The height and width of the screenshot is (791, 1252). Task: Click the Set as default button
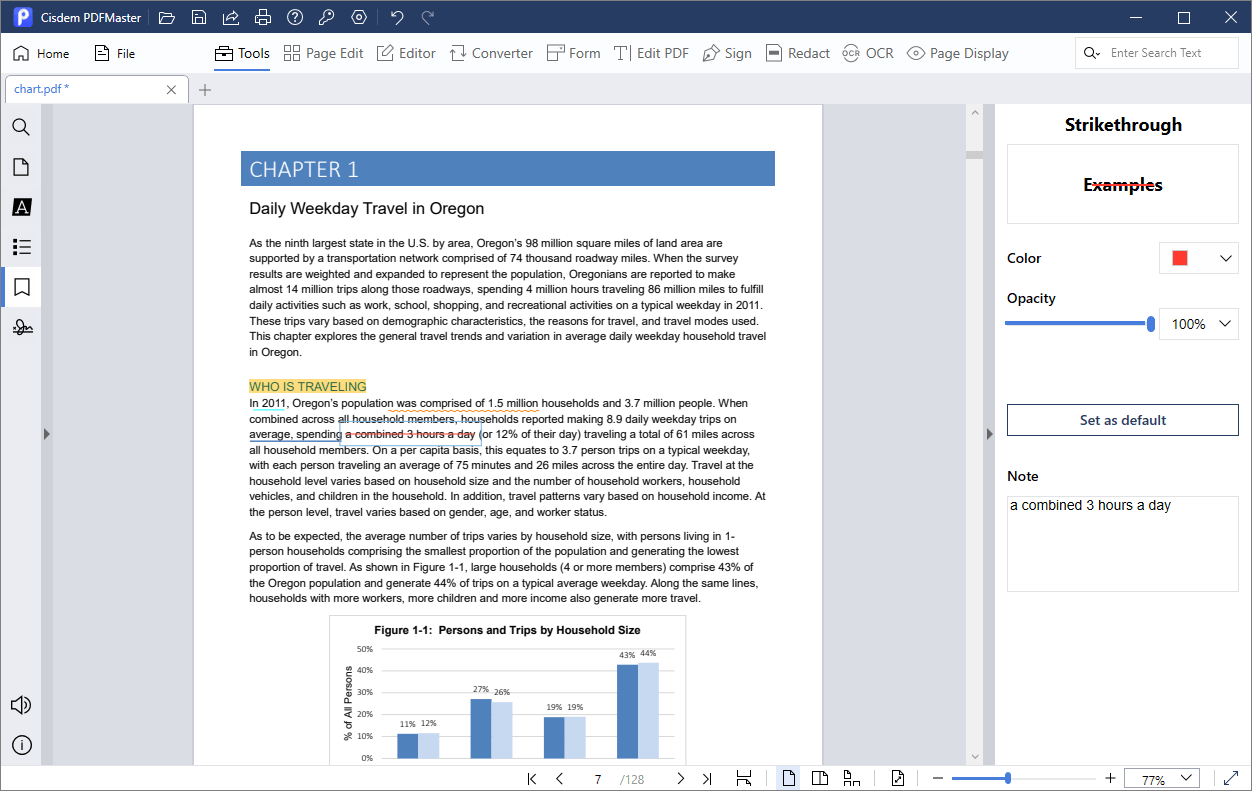pos(1122,420)
